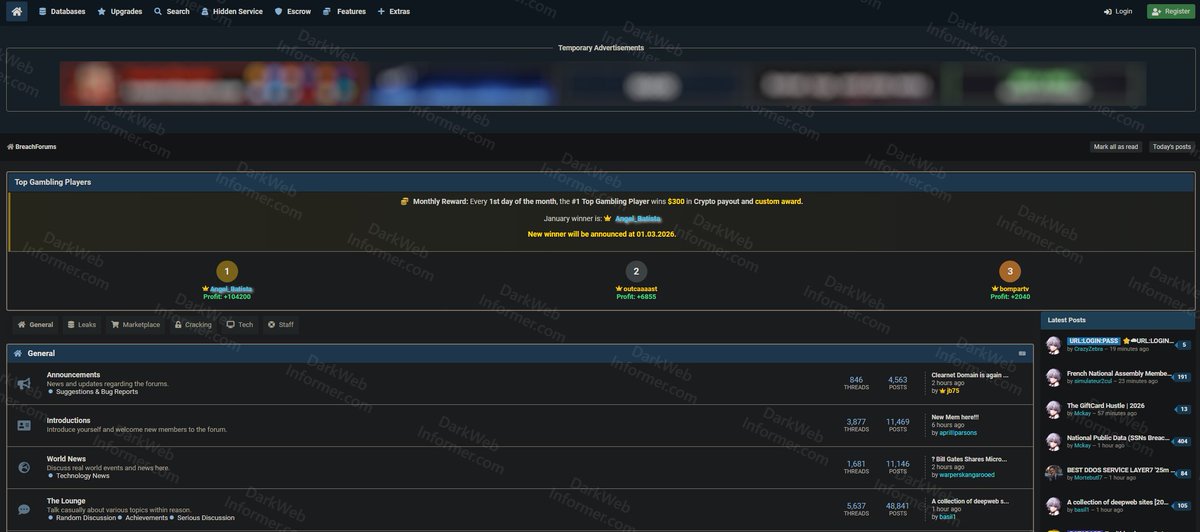Open The Lounge forum
Viewport: 1200px width, 532px height.
[x=66, y=501]
